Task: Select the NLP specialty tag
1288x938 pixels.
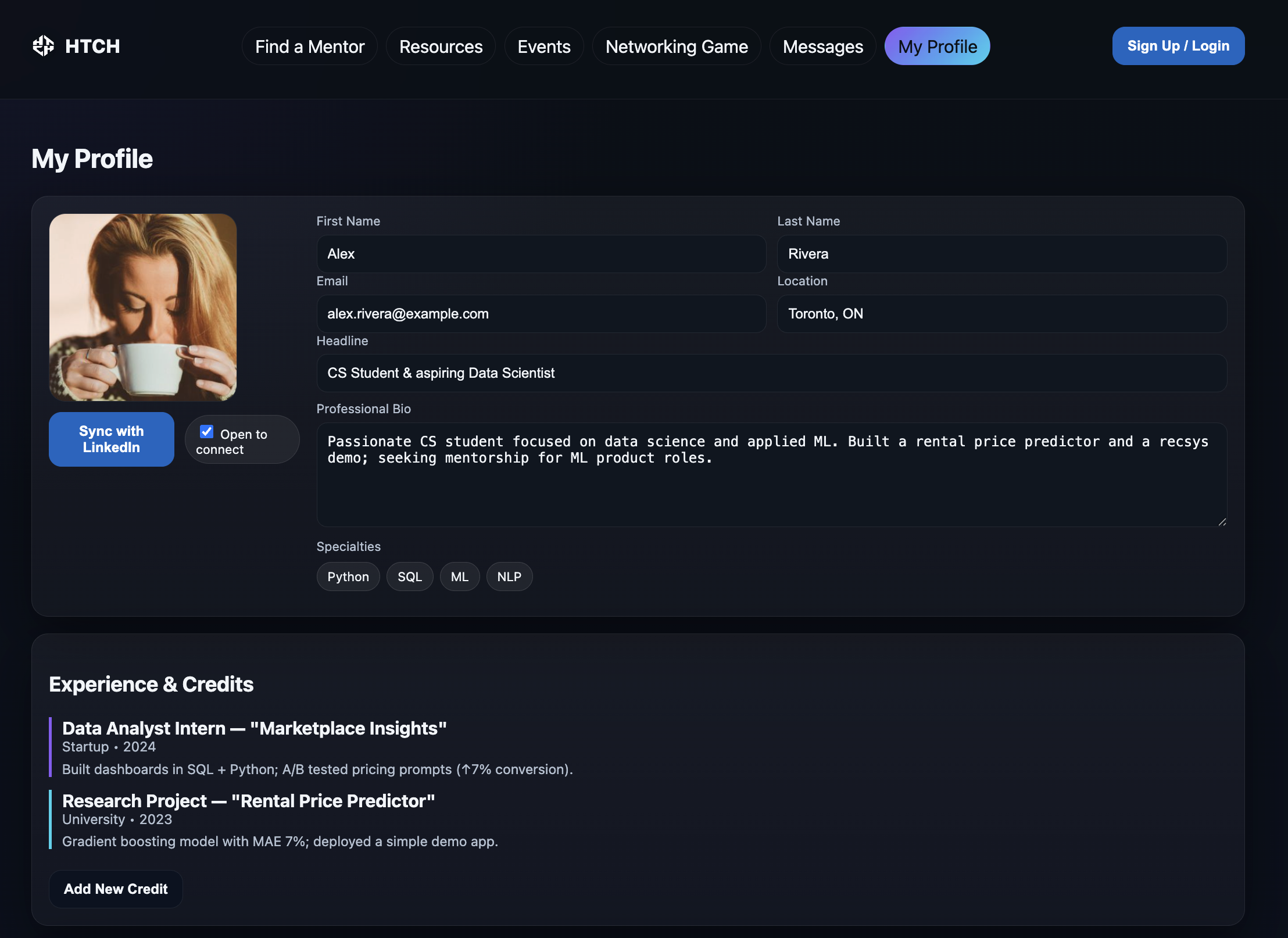Action: [509, 577]
